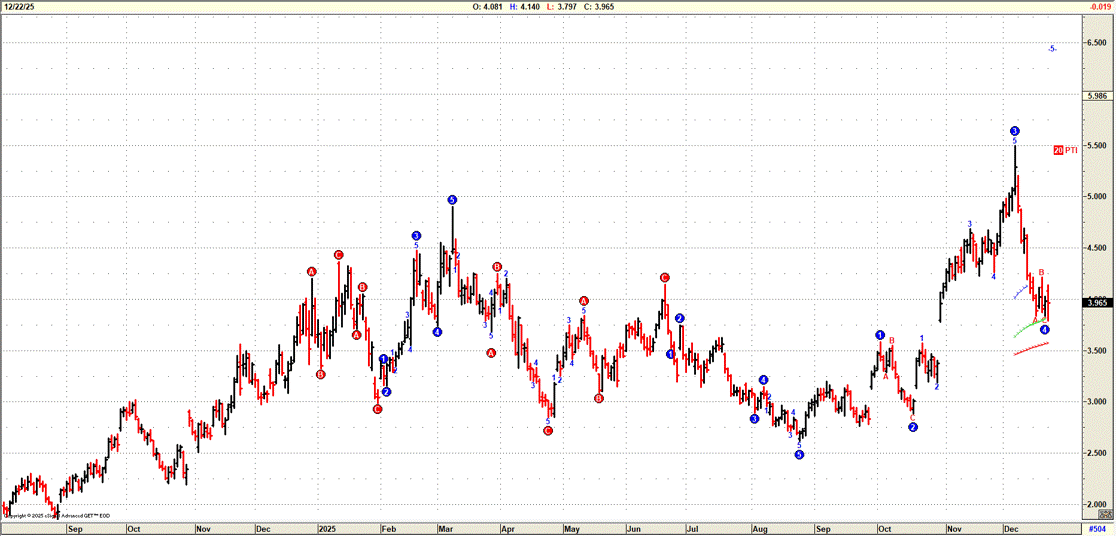Viewport: 1116px width, 536px height.
Task: Click the blue circled 2 at October low
Action: [x=913, y=427]
